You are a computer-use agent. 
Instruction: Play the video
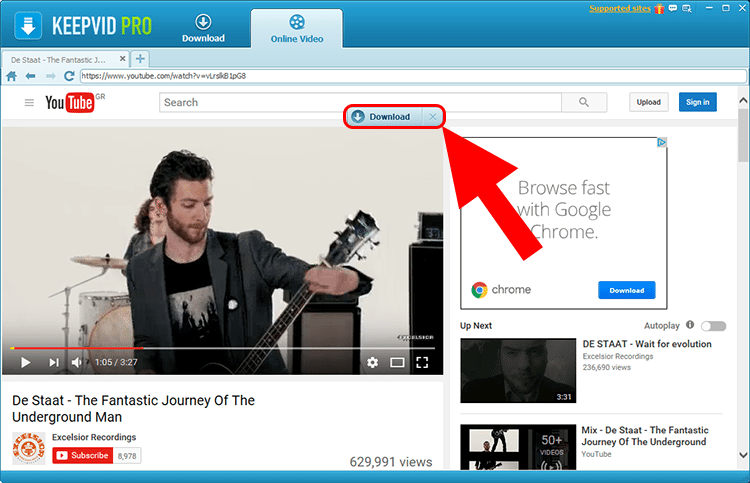pos(25,362)
